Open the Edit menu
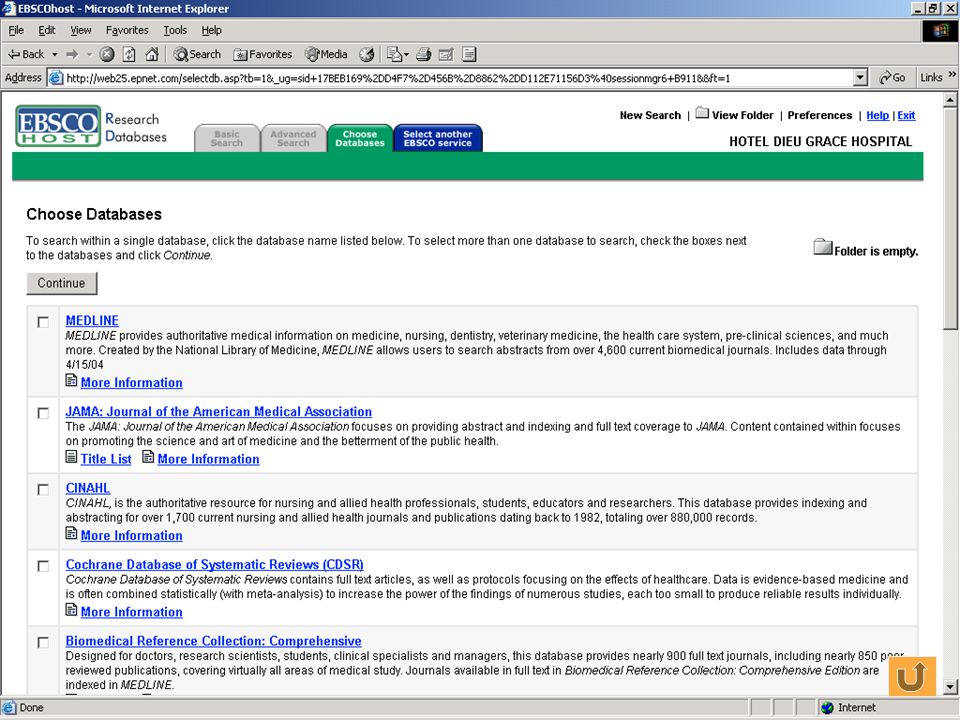960x720 pixels. point(47,30)
